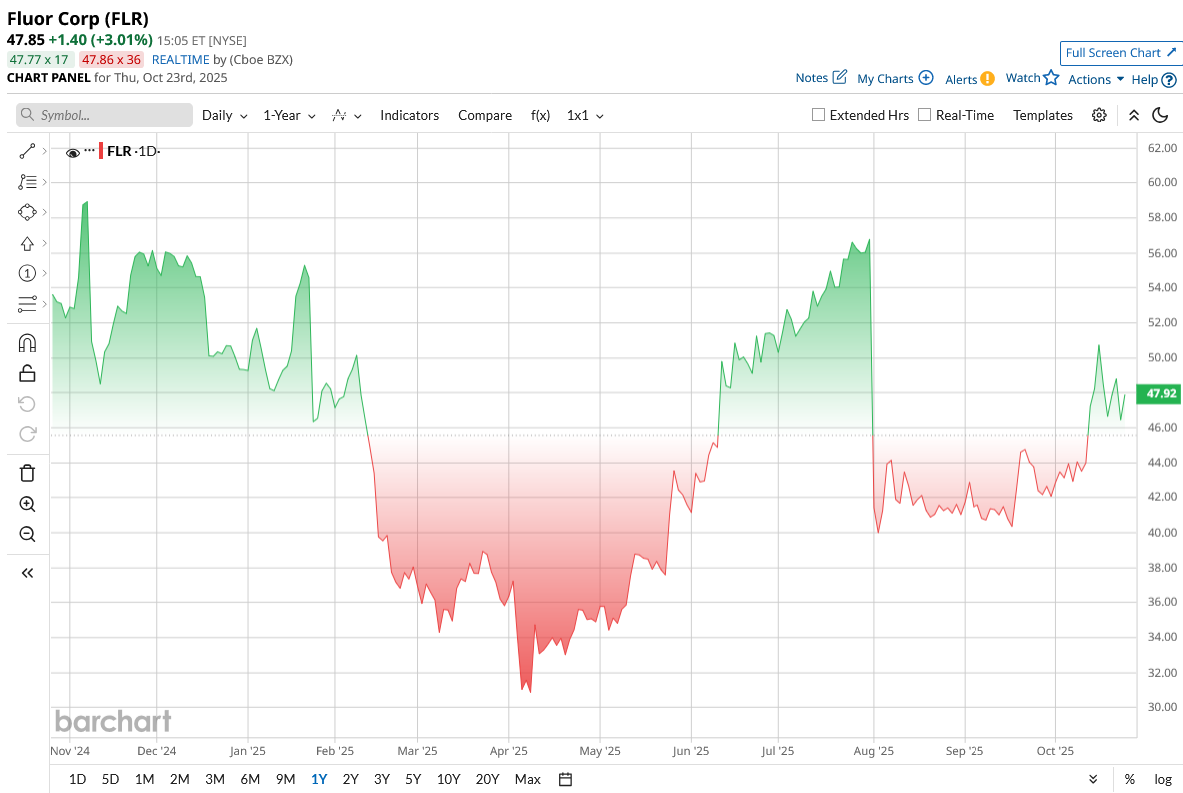Select the 3M time range
This screenshot has height=793, width=1183.
click(x=215, y=779)
